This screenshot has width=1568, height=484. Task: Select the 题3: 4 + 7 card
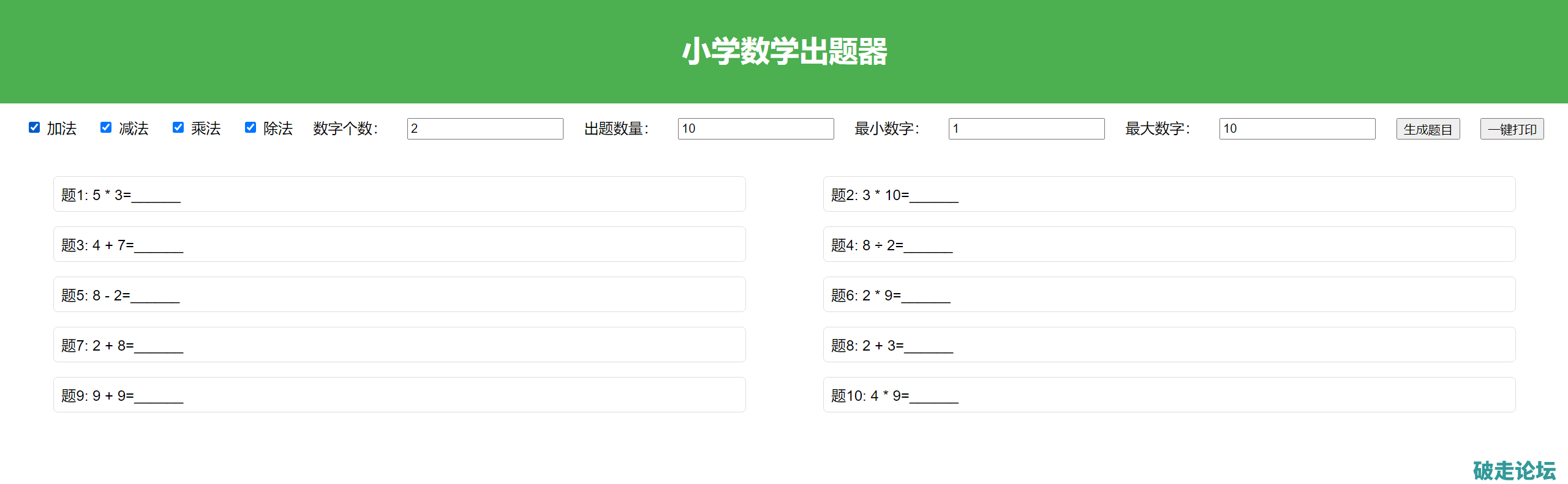point(399,245)
